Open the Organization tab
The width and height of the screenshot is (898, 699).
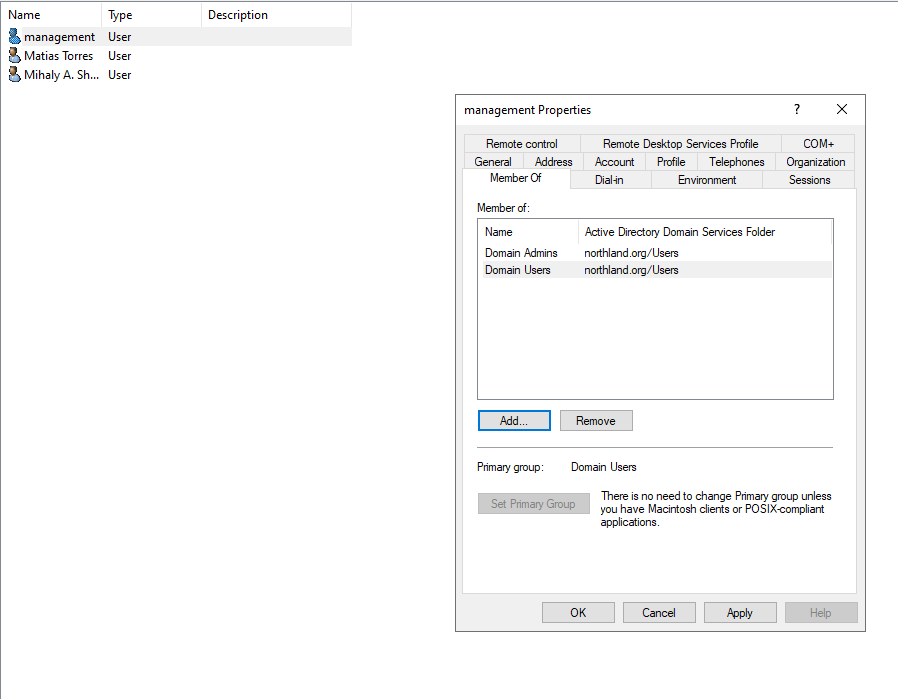pyautogui.click(x=815, y=162)
